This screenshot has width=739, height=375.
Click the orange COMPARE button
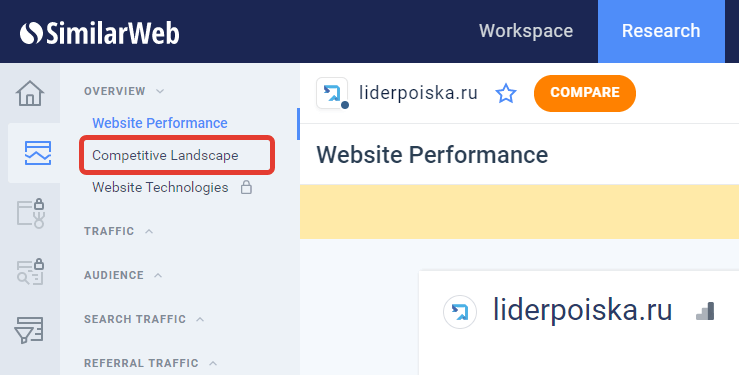[584, 93]
